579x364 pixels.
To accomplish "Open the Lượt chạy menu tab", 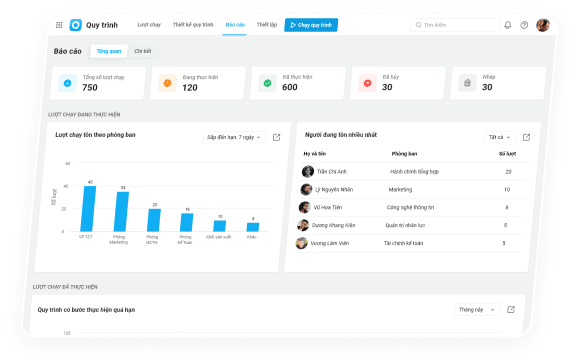I will (x=149, y=25).
